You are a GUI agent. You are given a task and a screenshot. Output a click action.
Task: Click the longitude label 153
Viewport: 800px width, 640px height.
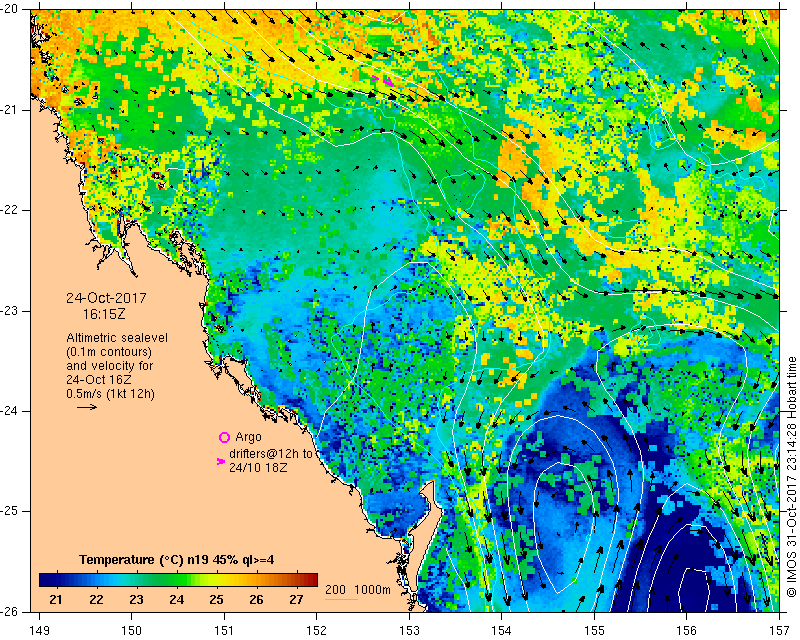(x=409, y=630)
